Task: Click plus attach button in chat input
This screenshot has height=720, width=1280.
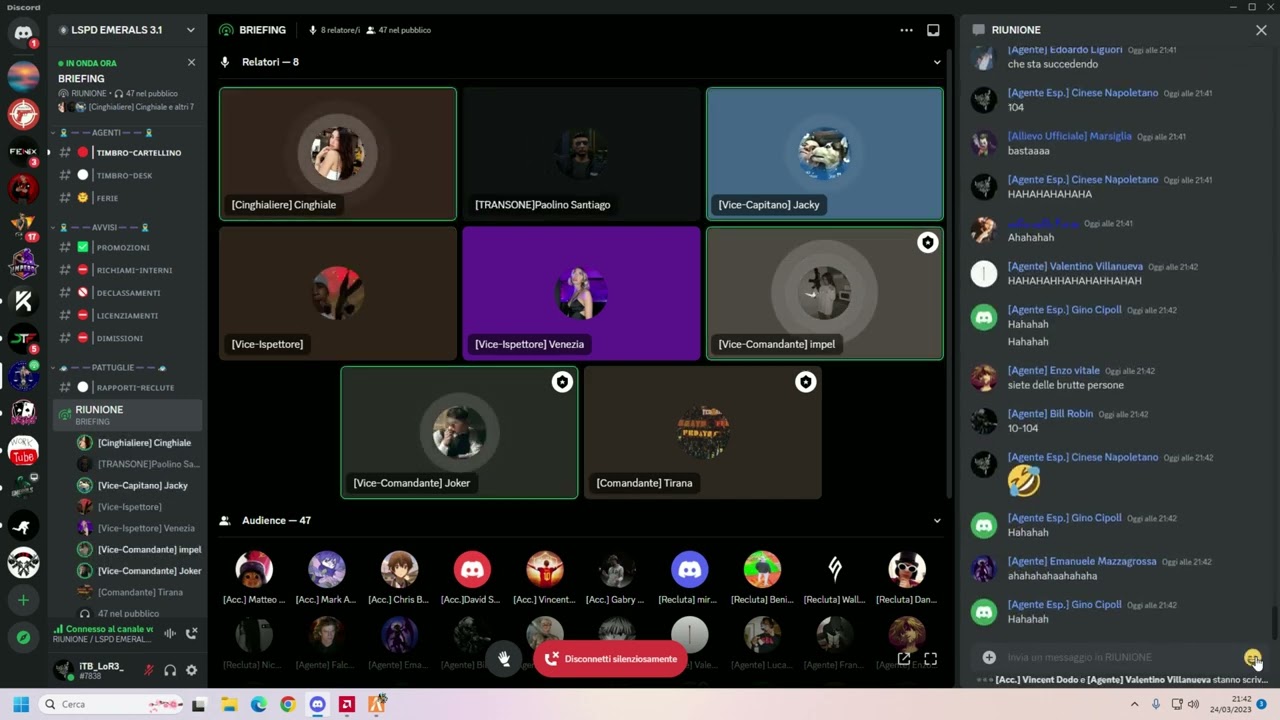Action: (x=988, y=657)
